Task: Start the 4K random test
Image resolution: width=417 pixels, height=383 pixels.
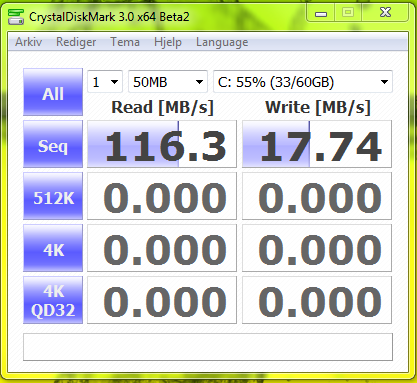Action: click(x=53, y=248)
